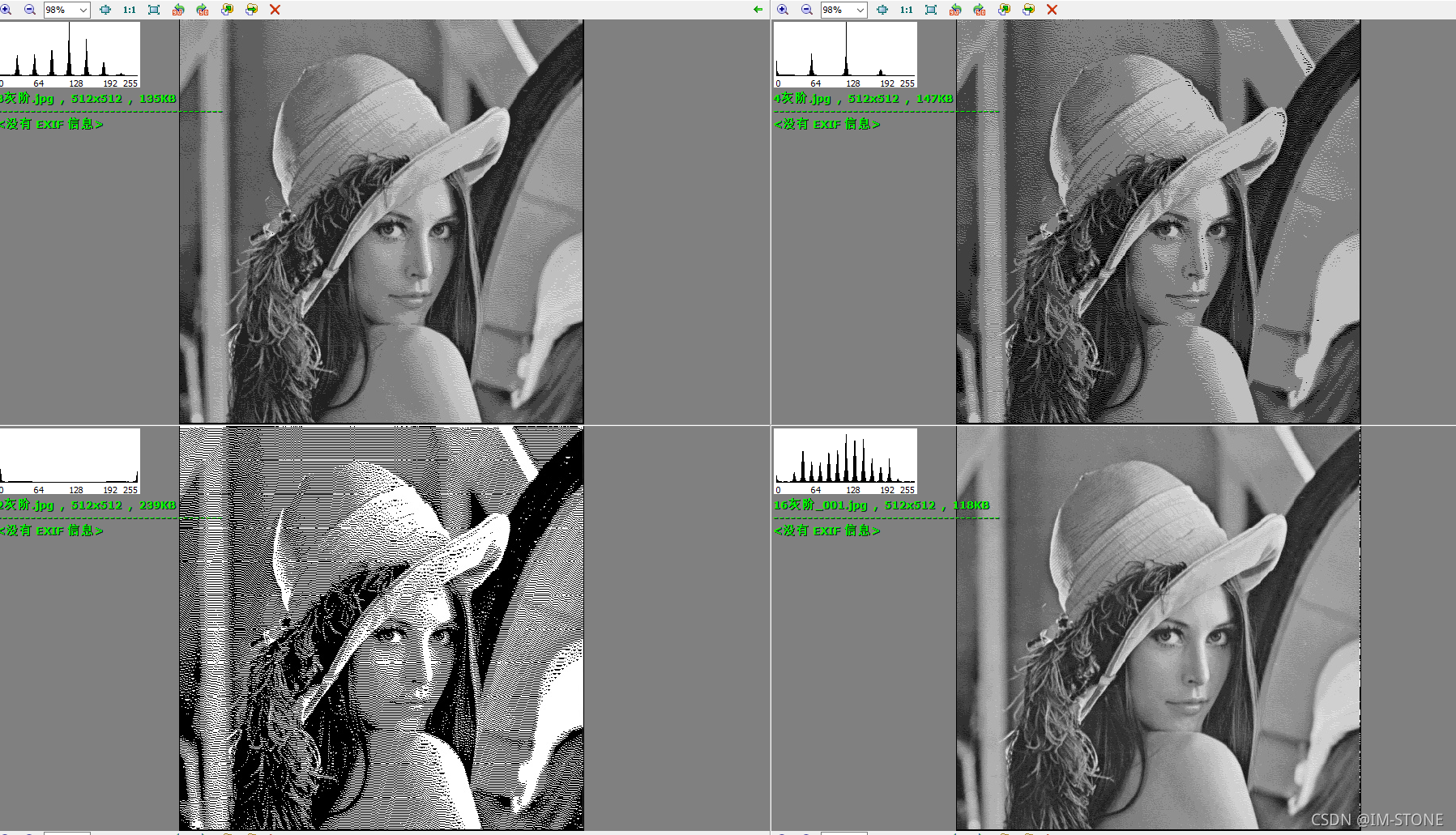Zoom in using left pane magnifier plus
Screen dimensions: 1456x835
coord(6,10)
